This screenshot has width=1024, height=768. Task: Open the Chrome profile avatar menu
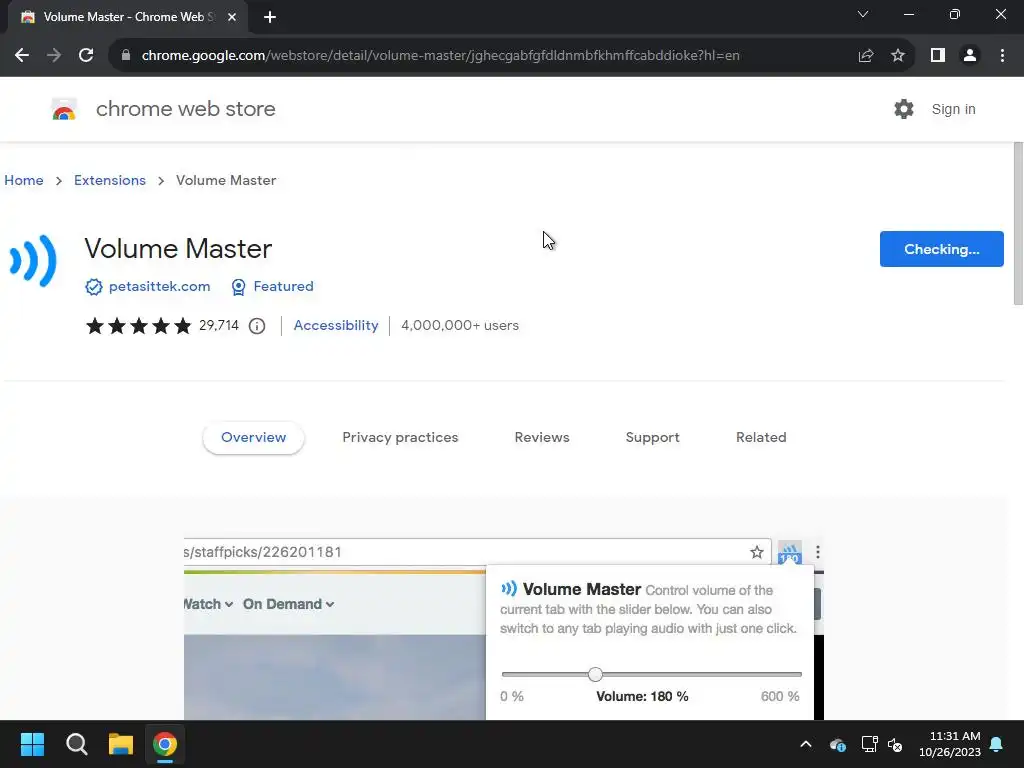click(x=970, y=56)
